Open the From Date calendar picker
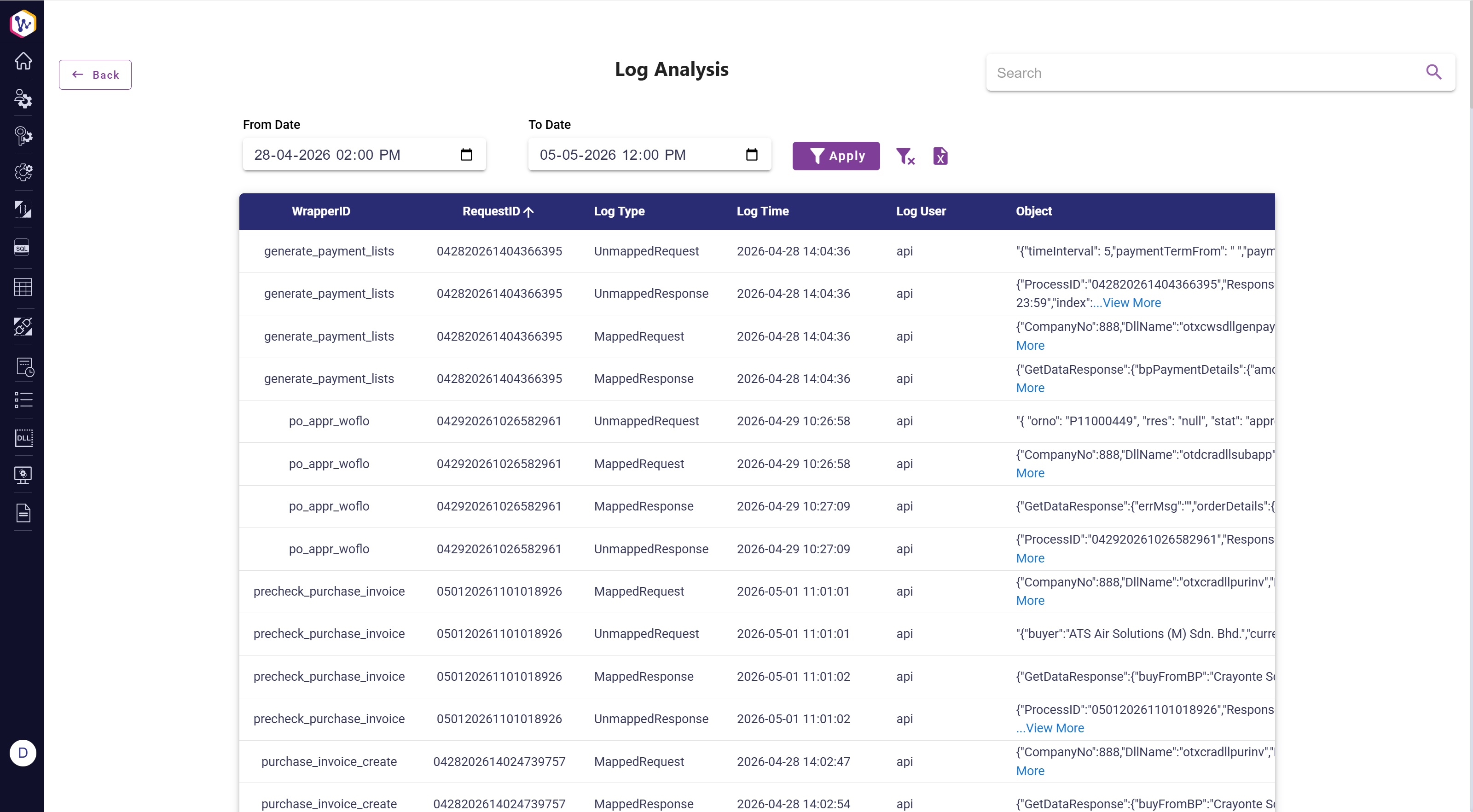This screenshot has height=812, width=1473. [x=466, y=154]
